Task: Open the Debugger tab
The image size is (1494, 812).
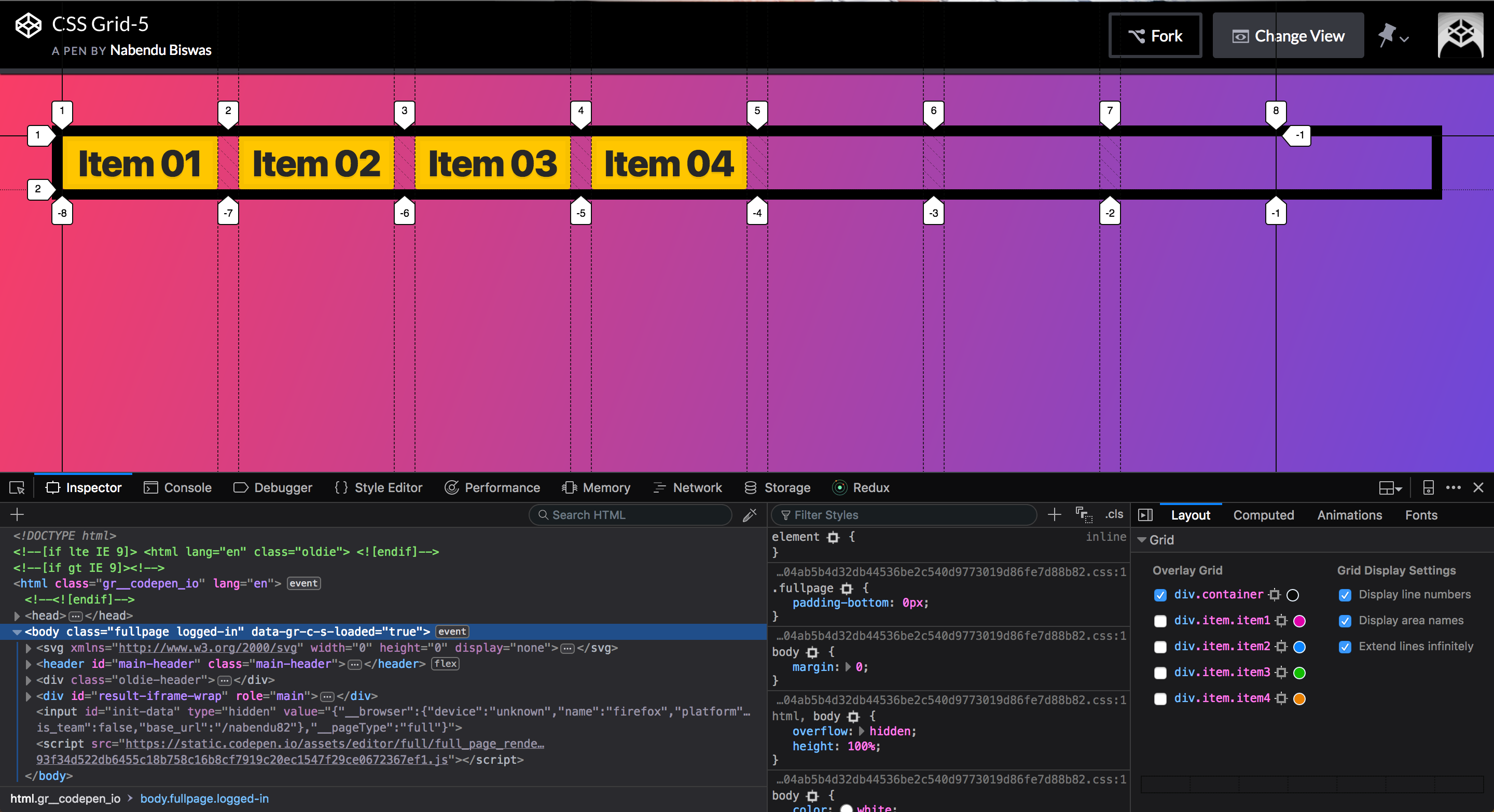Action: 272,488
